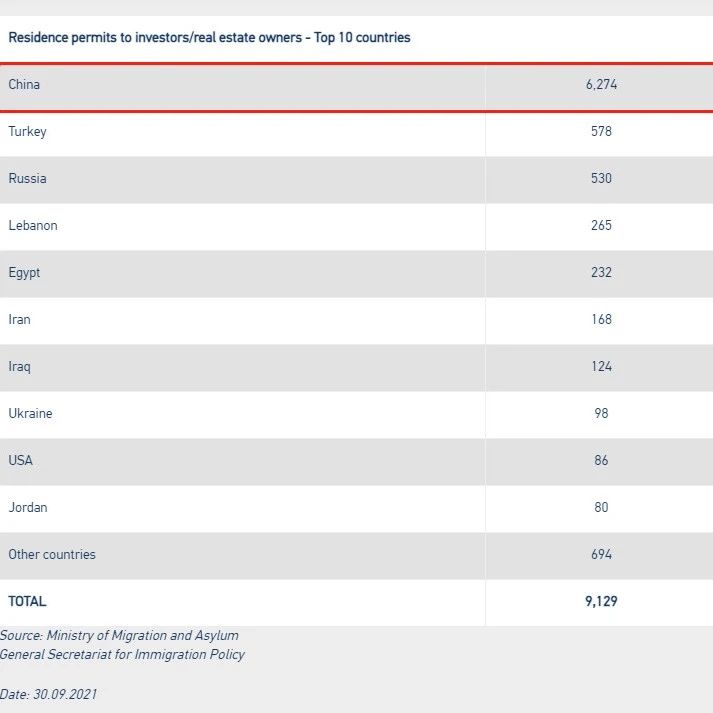Click the 86 value for USA
This screenshot has width=713, height=713.
coord(601,460)
